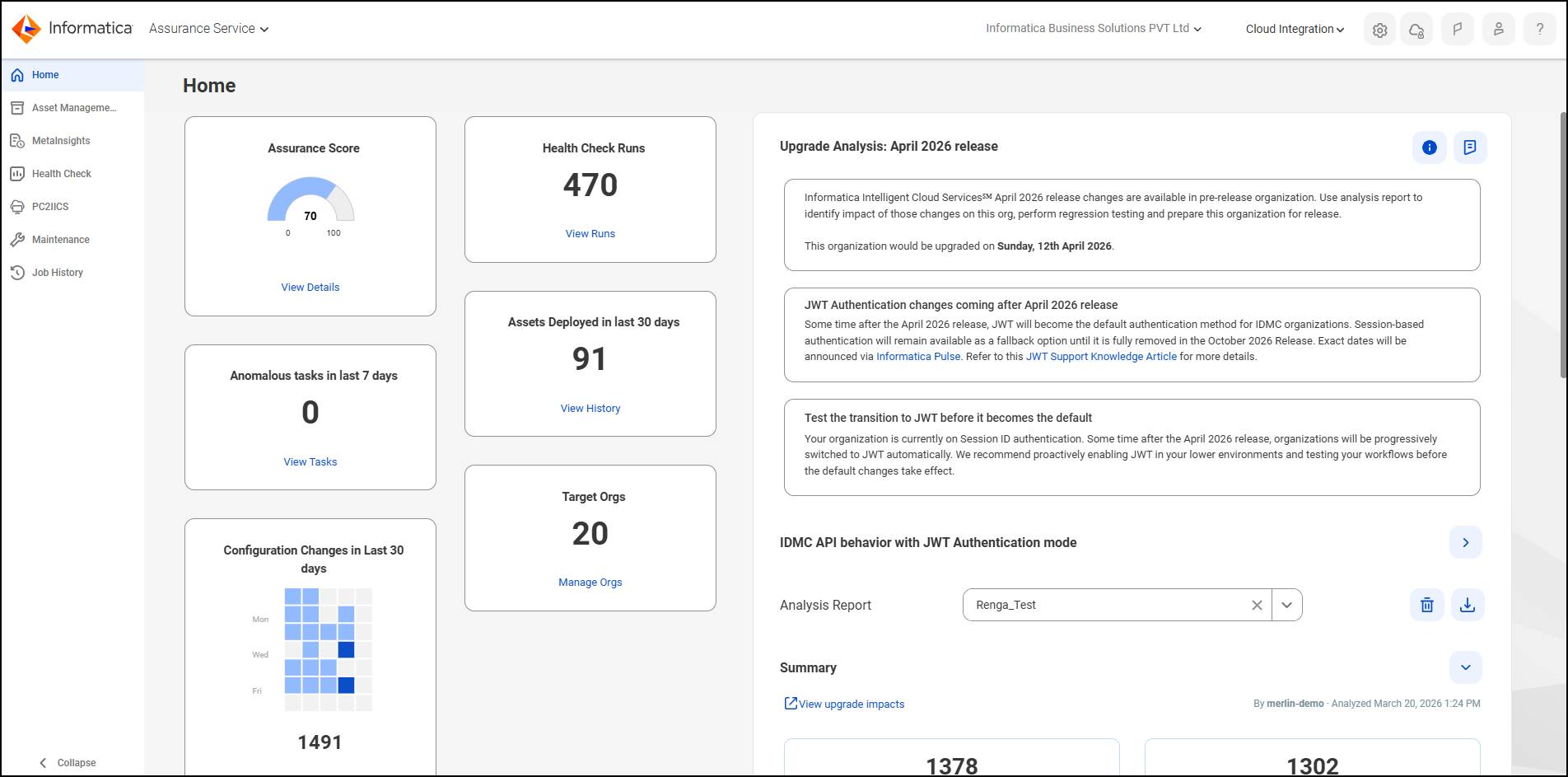Click View upgrade impacts link
The image size is (1568, 777).
click(844, 704)
